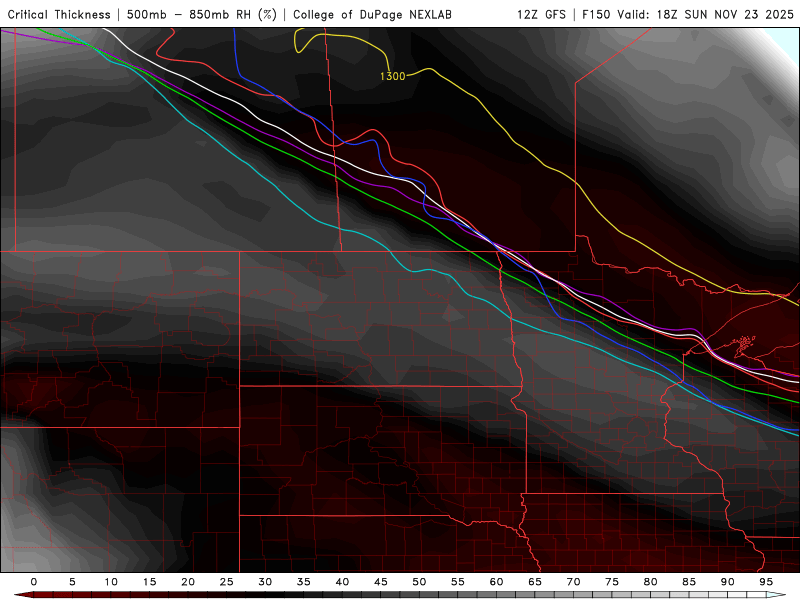Click the 'Critical Thickness' title text
Image resolution: width=800 pixels, height=600 pixels.
pyautogui.click(x=59, y=14)
